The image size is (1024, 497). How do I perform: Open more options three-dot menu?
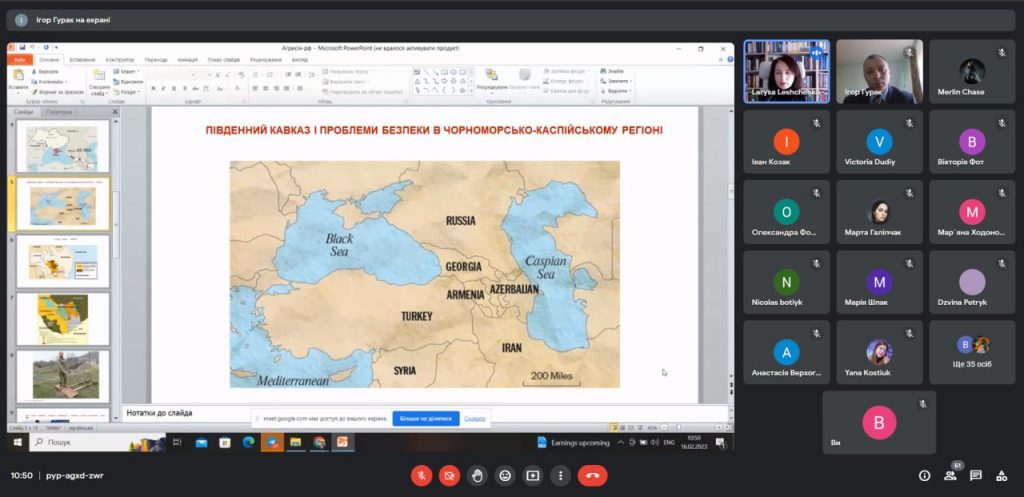(x=561, y=476)
